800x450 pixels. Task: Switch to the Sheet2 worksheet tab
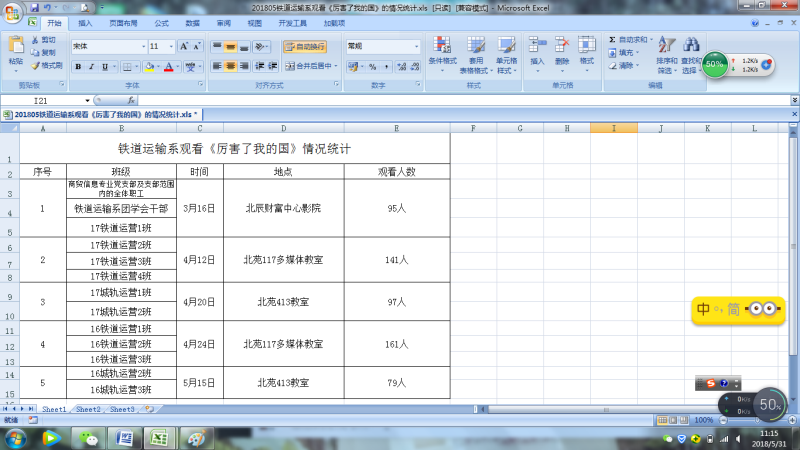pyautogui.click(x=89, y=409)
